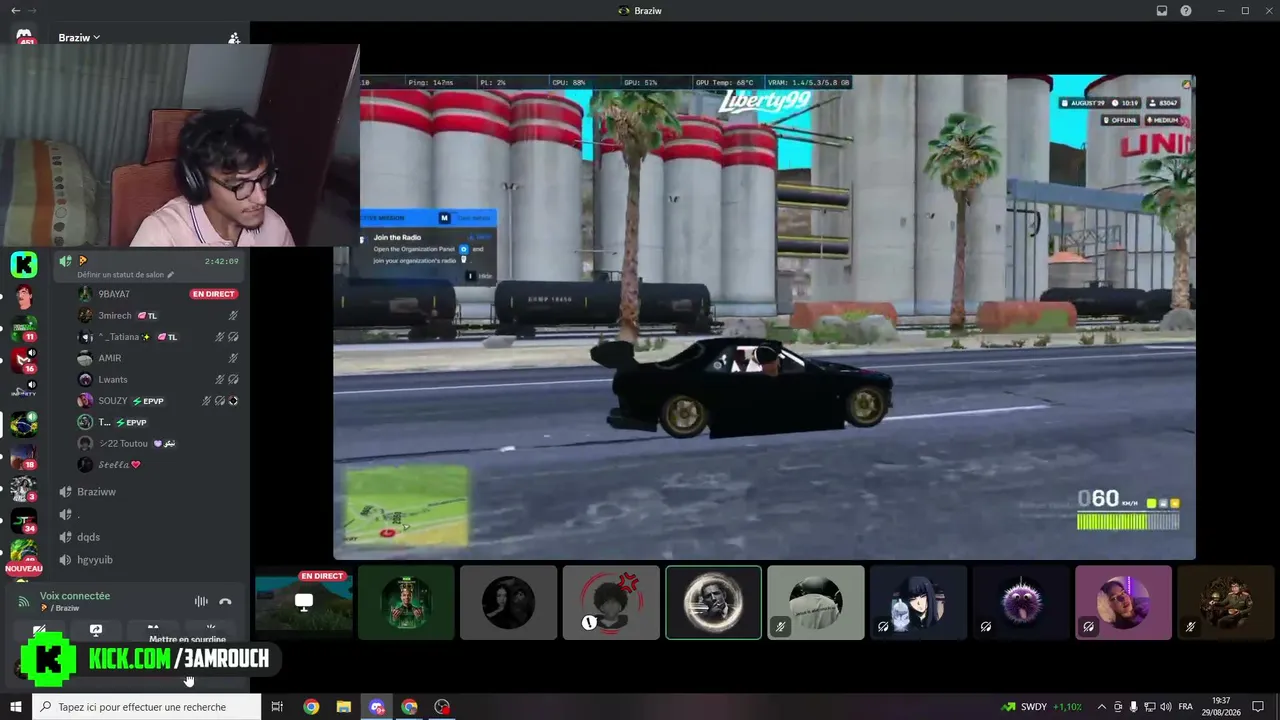This screenshot has width=1280, height=720.
Task: Open File Explorer from the taskbar
Action: 343,707
